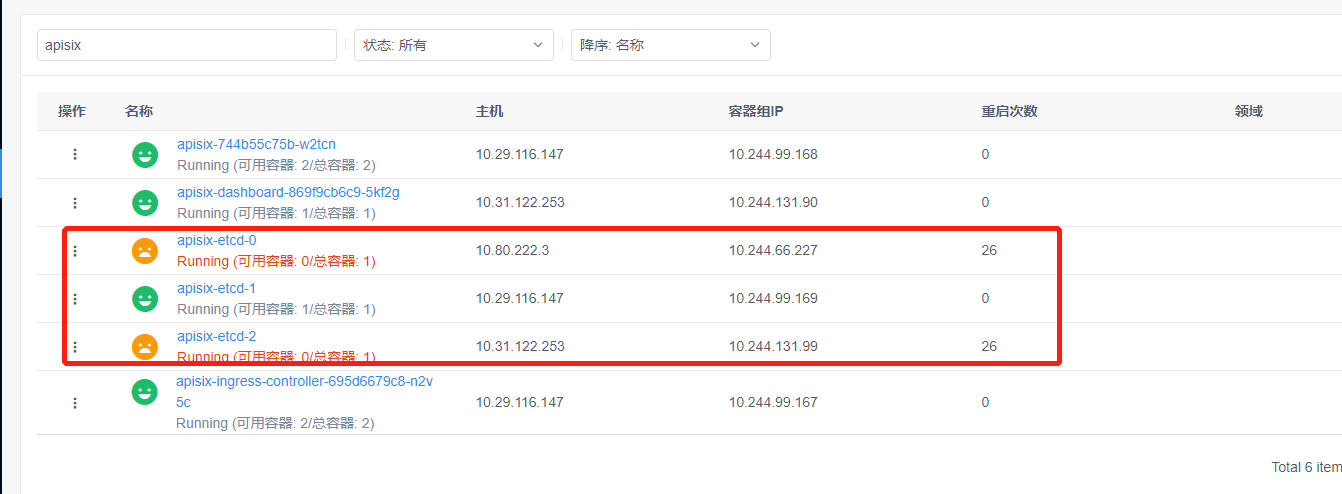This screenshot has height=494, width=1342.
Task: Open actions menu for apisix-etcd-2
Action: click(75, 346)
